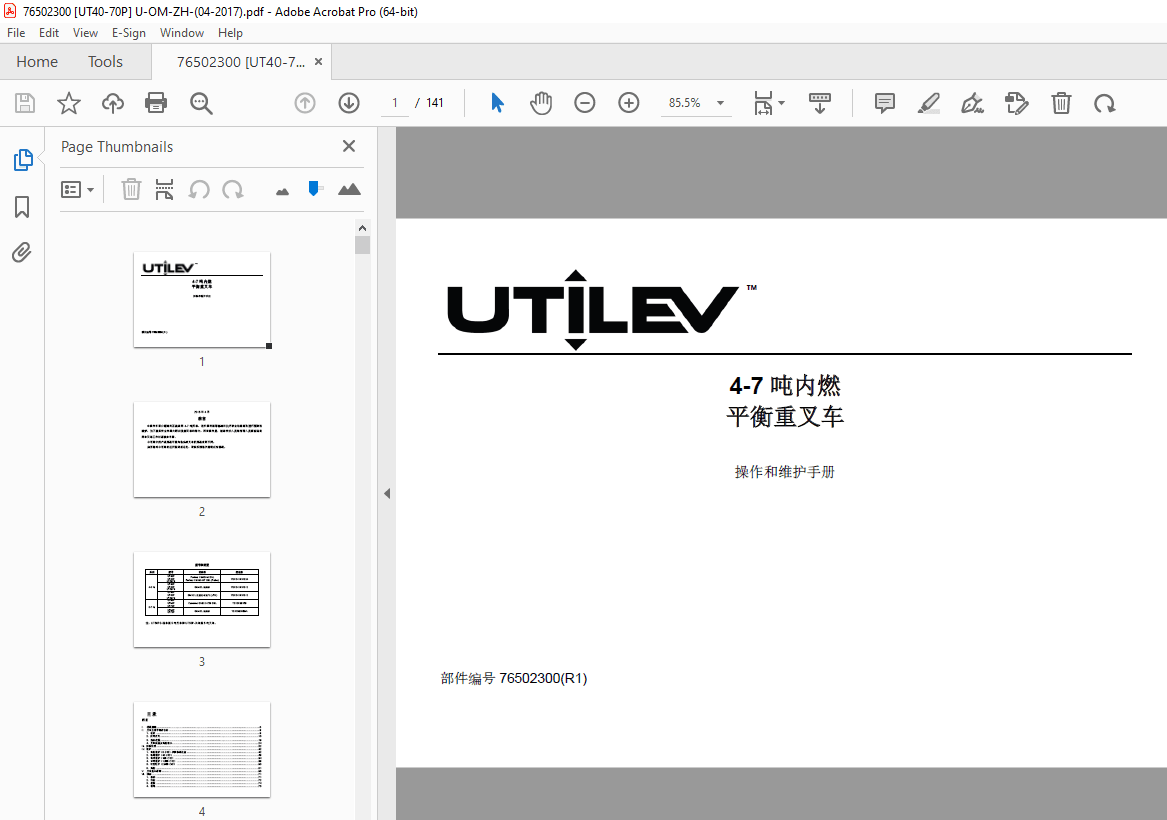The width and height of the screenshot is (1167, 820).
Task: Zoom in using the plus icon
Action: point(628,102)
